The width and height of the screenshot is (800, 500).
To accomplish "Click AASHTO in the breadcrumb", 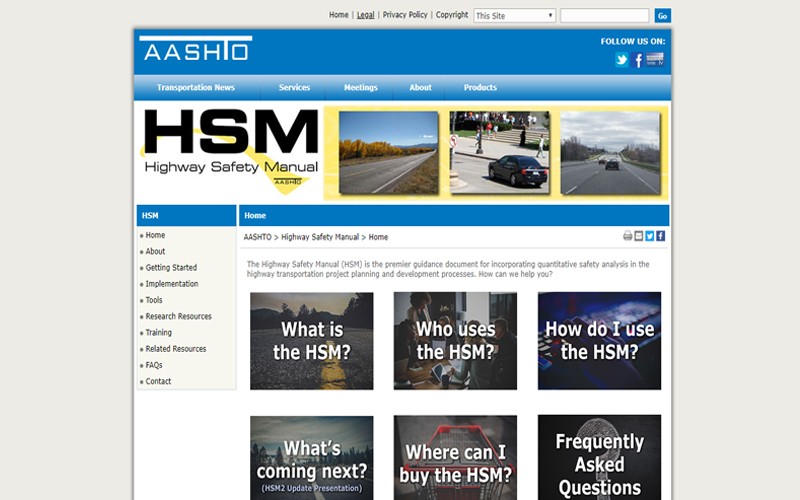I will pos(258,237).
